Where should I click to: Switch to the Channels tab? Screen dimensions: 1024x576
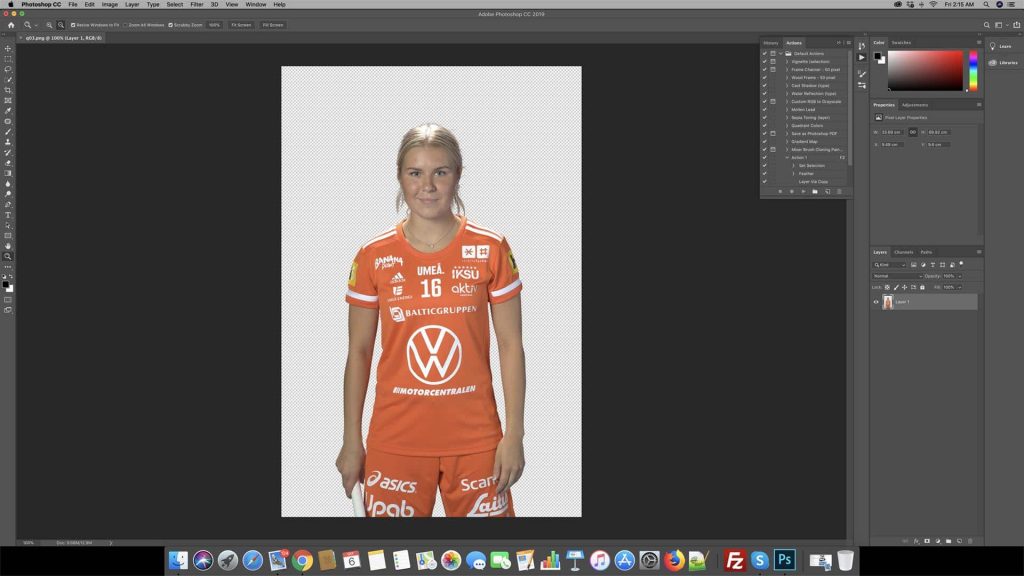903,252
